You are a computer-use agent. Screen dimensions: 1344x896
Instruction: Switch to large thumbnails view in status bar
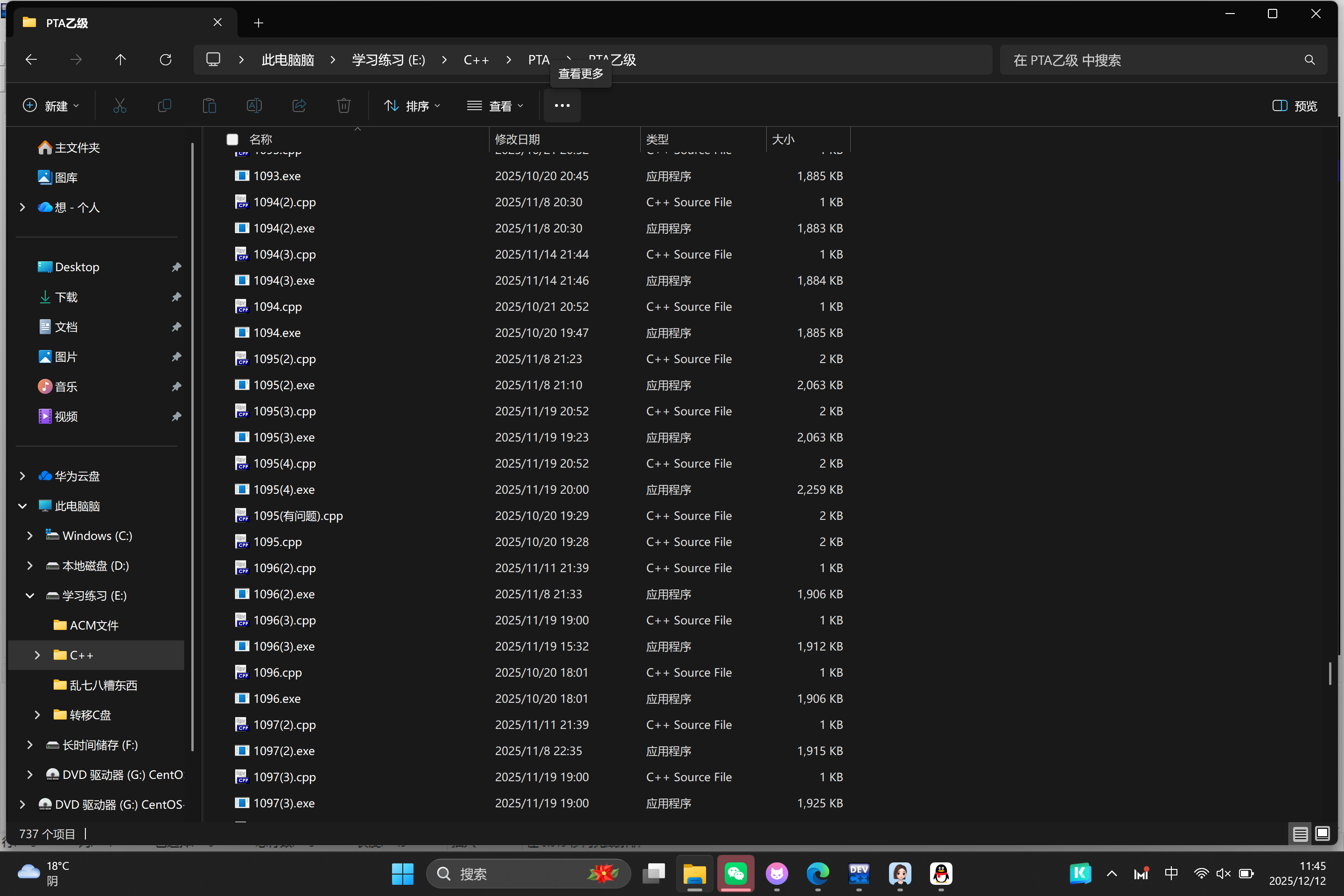pyautogui.click(x=1322, y=834)
